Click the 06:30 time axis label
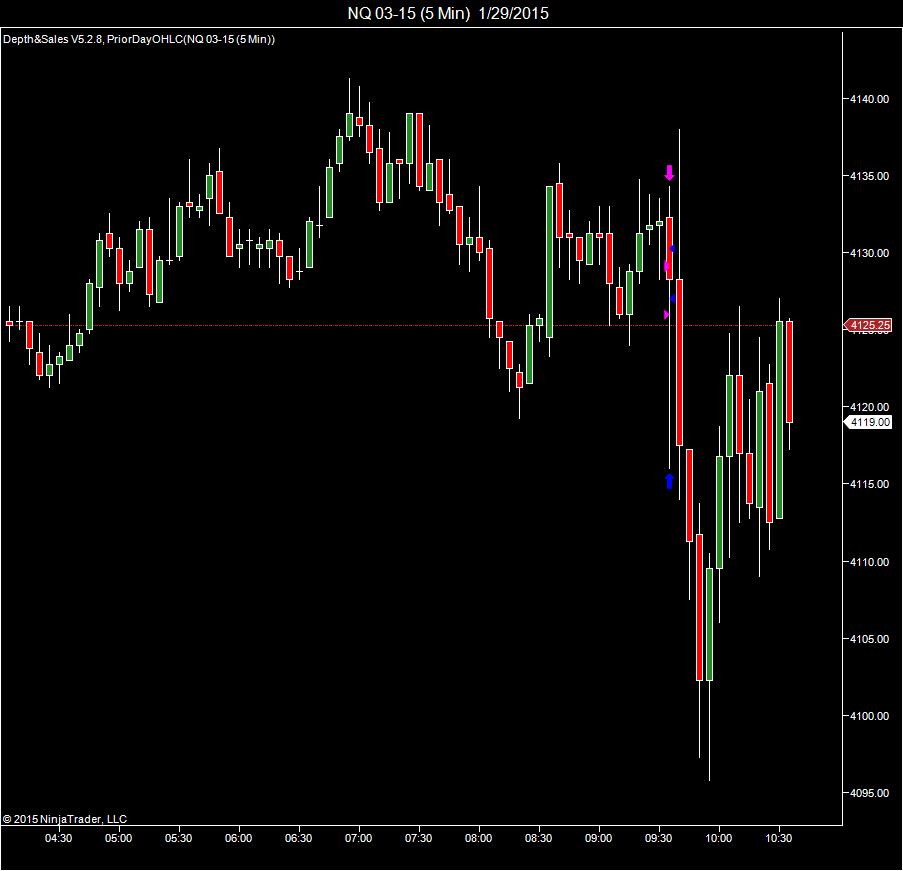The width and height of the screenshot is (903, 871). (x=298, y=838)
